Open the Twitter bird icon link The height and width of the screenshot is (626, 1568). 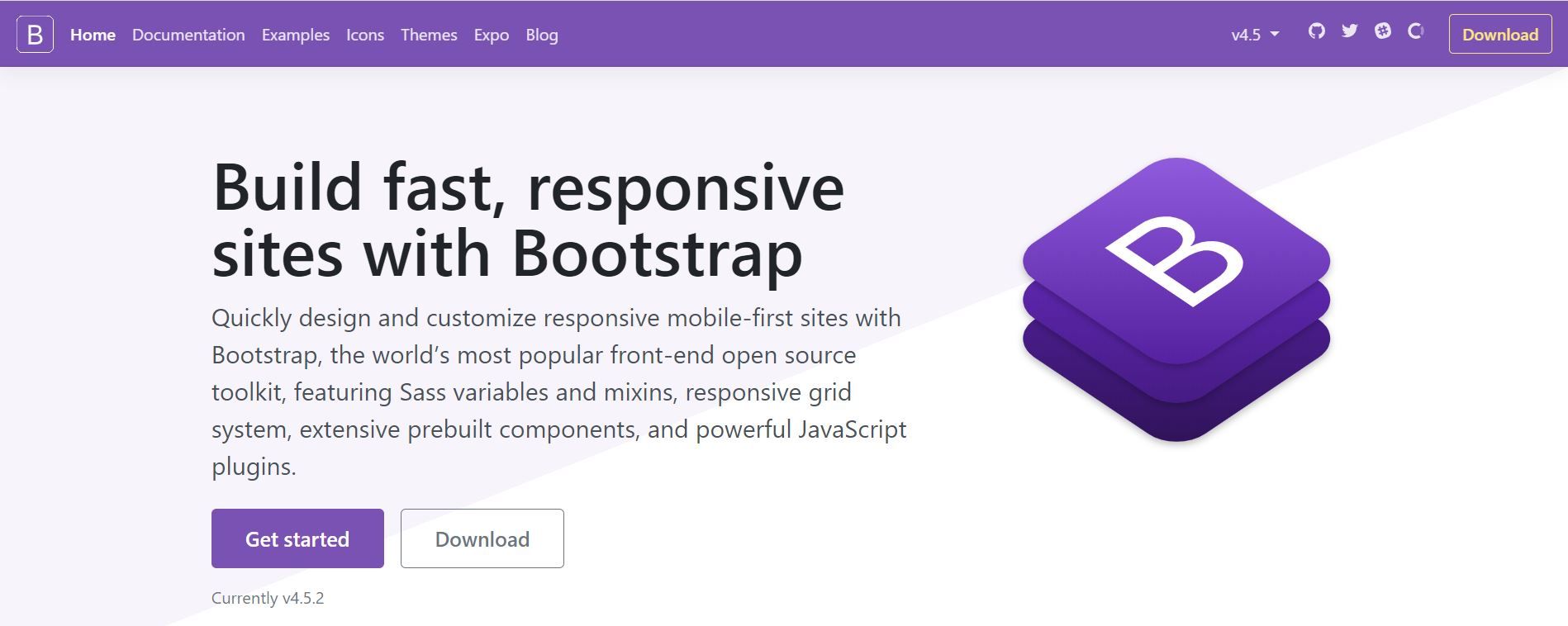(1350, 31)
